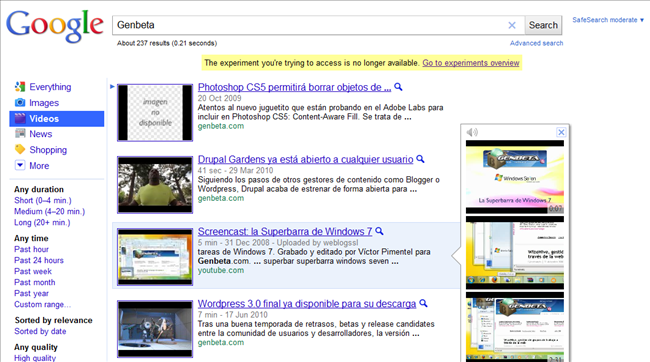The width and height of the screenshot is (650, 362).
Task: Select the News search type
Action: 41,134
